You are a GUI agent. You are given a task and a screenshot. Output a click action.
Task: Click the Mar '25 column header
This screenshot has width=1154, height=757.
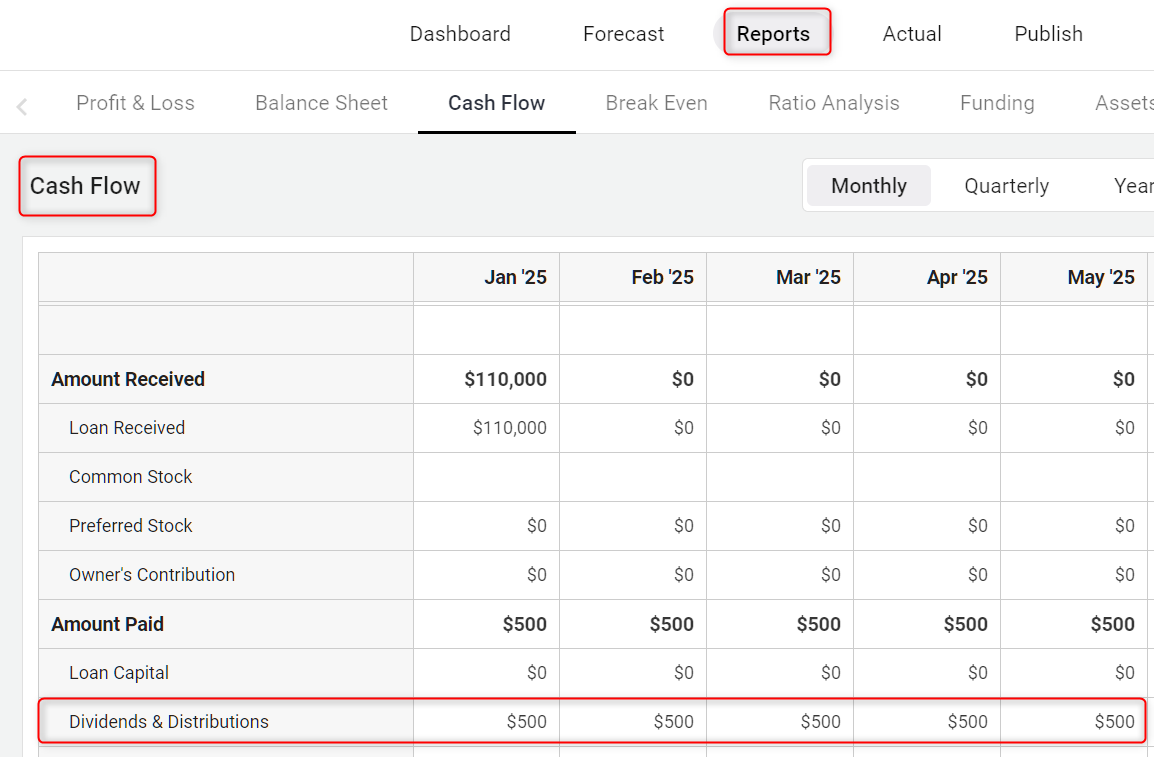point(780,277)
